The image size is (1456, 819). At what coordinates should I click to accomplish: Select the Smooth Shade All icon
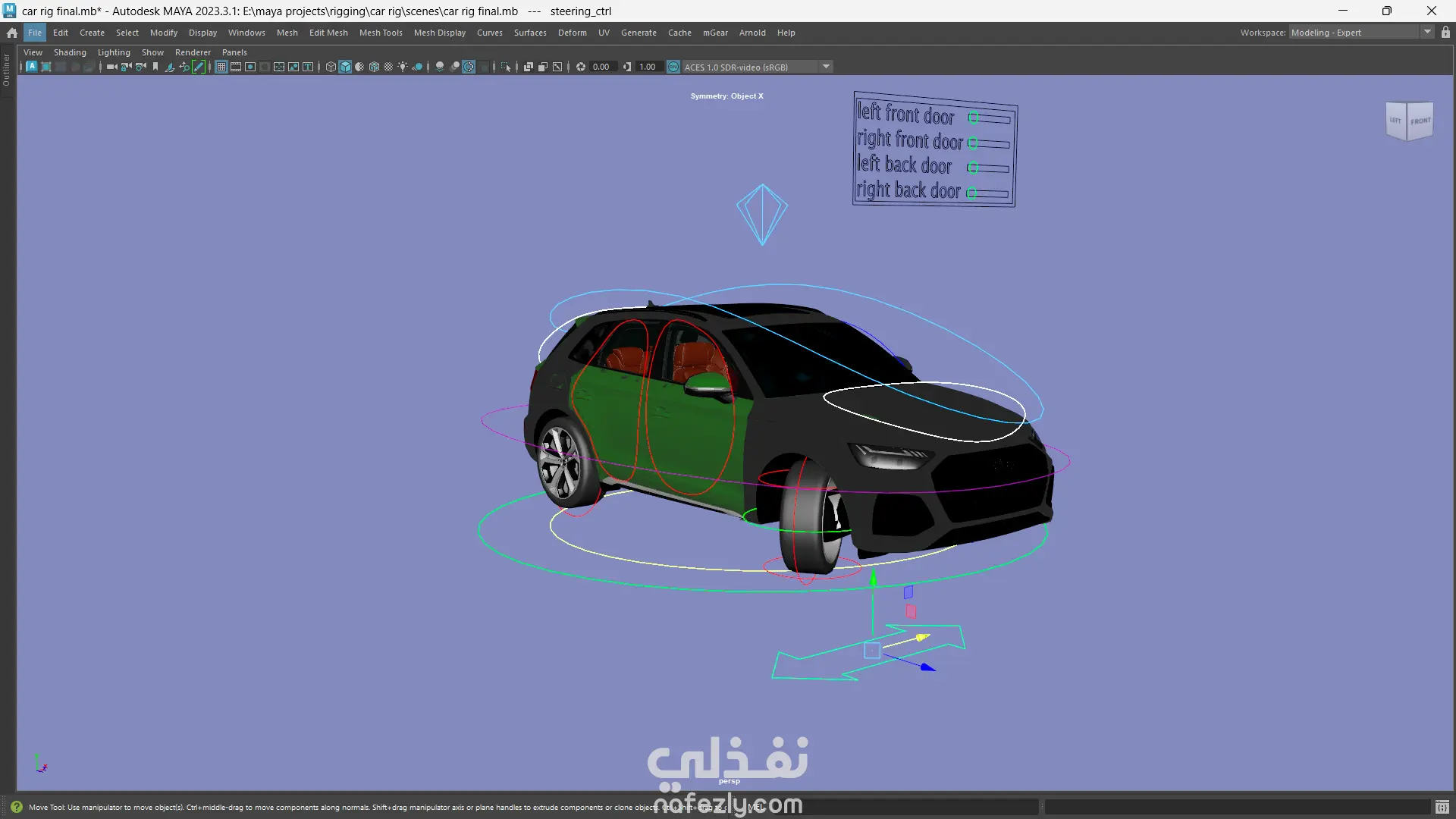[x=345, y=67]
